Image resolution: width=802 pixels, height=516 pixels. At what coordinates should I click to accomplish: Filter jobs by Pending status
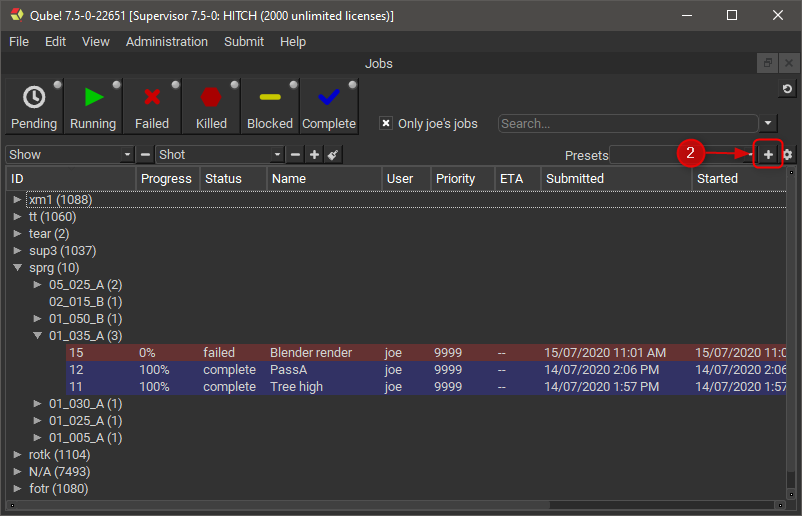[33, 106]
